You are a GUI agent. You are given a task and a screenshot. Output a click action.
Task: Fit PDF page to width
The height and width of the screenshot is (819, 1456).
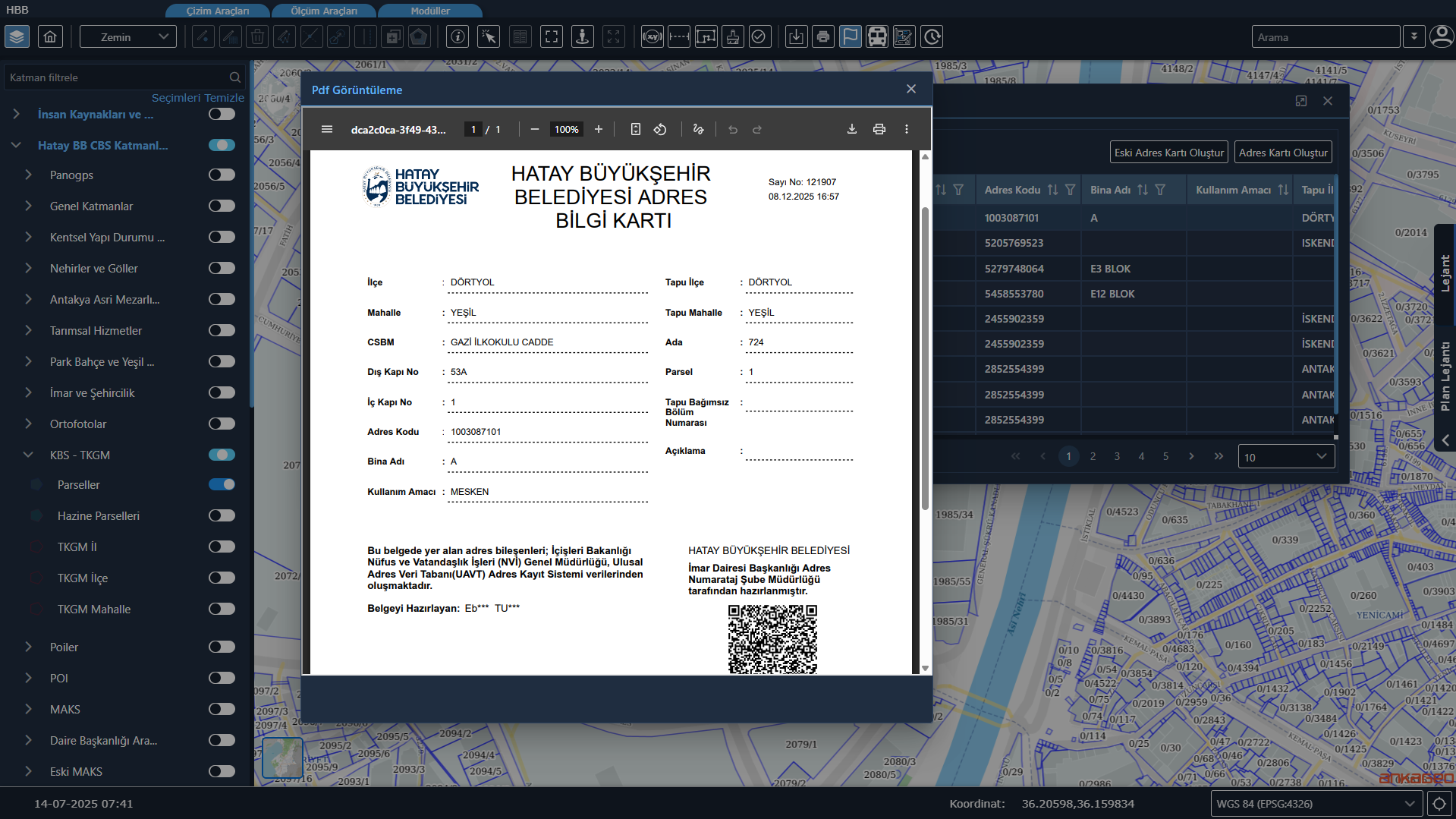point(636,129)
